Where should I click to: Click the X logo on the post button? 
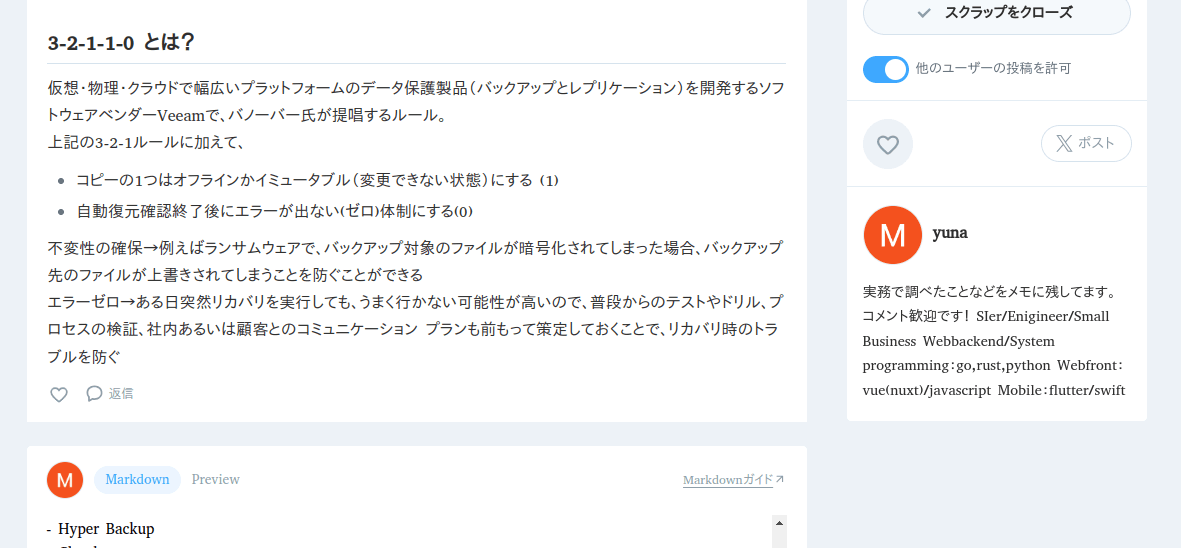(x=1064, y=143)
